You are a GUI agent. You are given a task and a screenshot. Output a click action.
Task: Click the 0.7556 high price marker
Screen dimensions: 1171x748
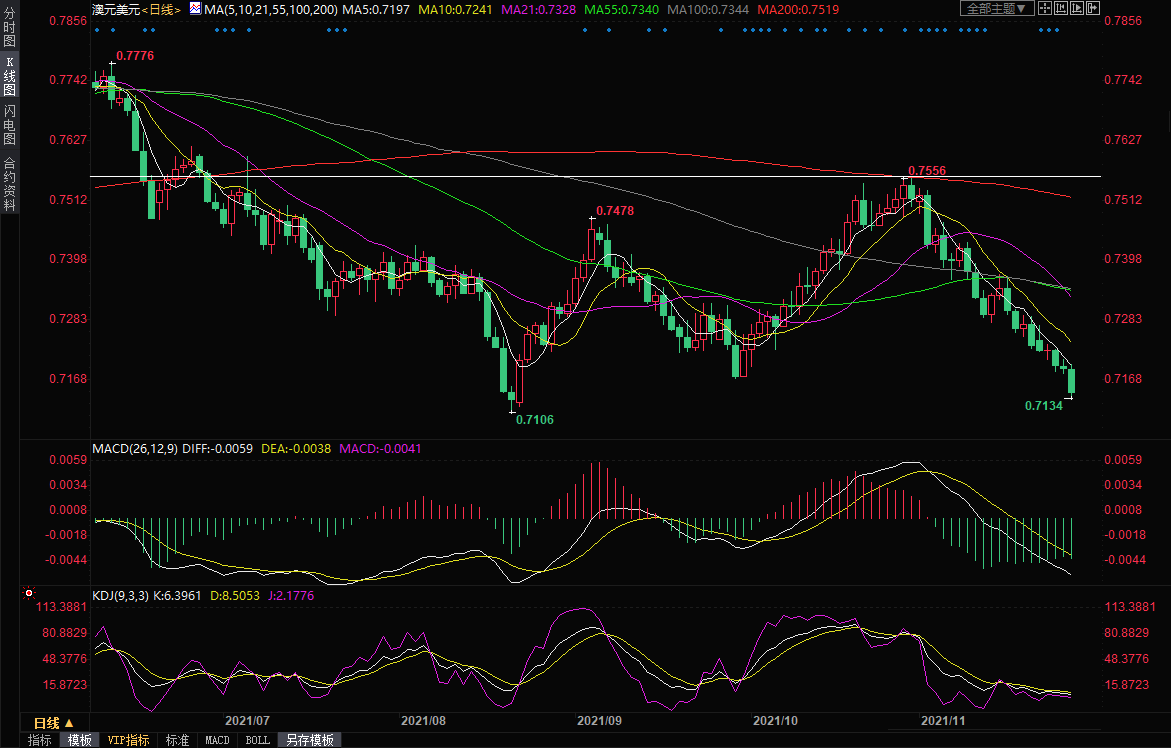pyautogui.click(x=926, y=171)
